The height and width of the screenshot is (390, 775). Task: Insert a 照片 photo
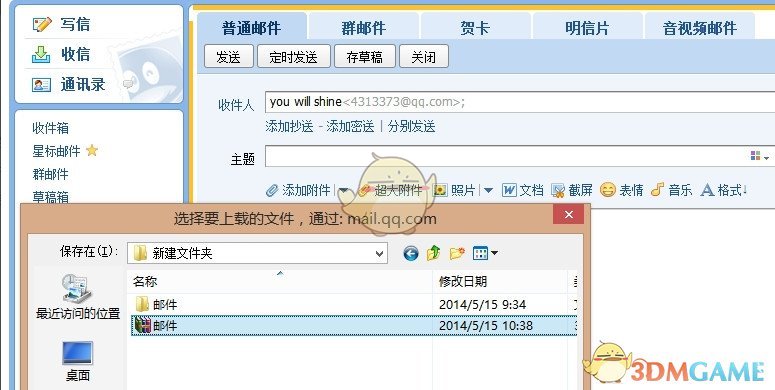[455, 190]
